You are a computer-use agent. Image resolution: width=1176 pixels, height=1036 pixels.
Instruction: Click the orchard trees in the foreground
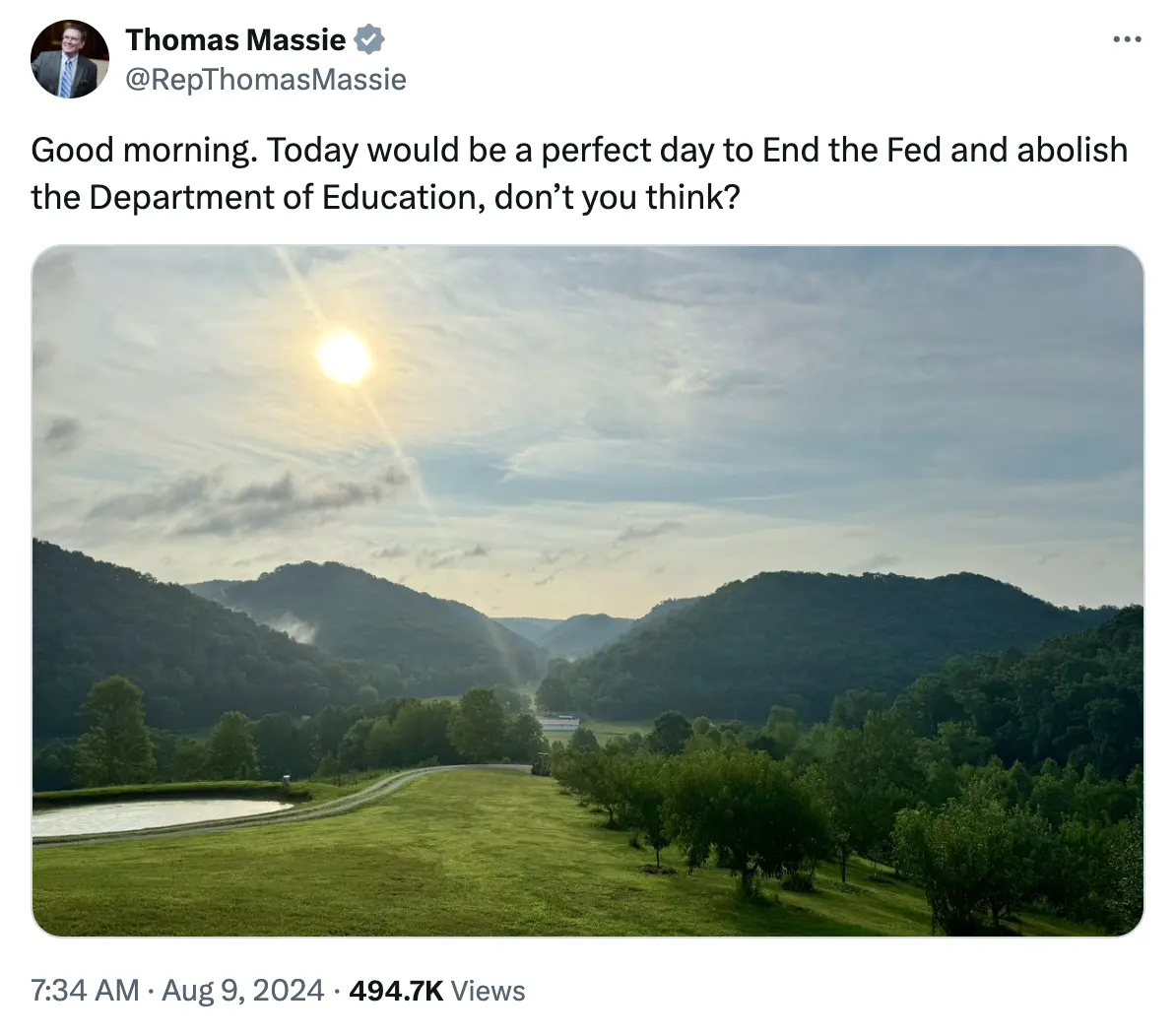point(749,817)
